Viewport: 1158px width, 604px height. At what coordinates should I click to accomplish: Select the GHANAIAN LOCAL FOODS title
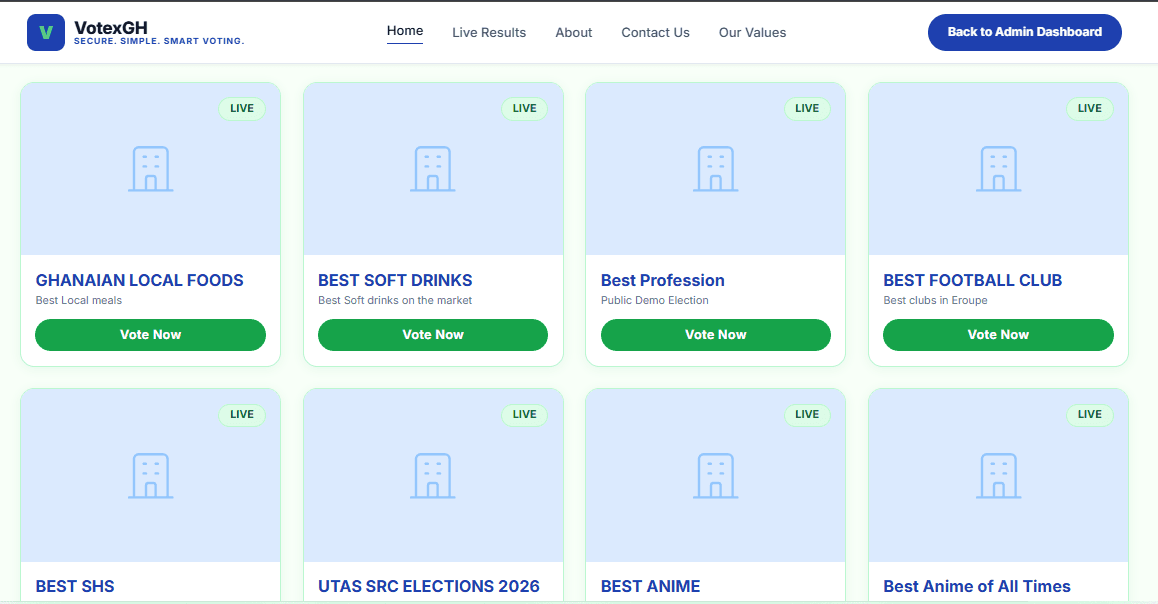coord(140,281)
